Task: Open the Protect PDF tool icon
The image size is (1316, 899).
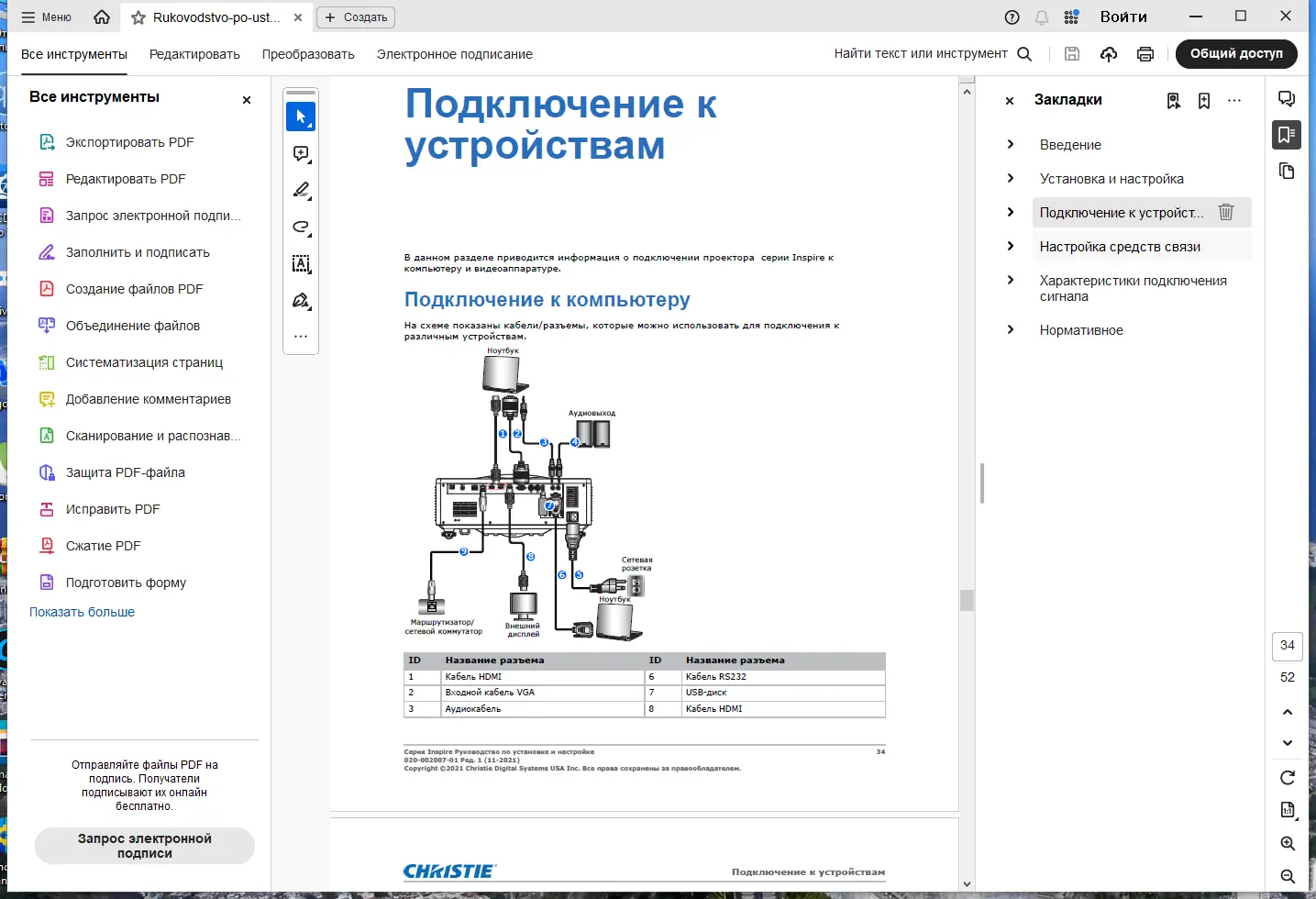Action: (x=47, y=472)
